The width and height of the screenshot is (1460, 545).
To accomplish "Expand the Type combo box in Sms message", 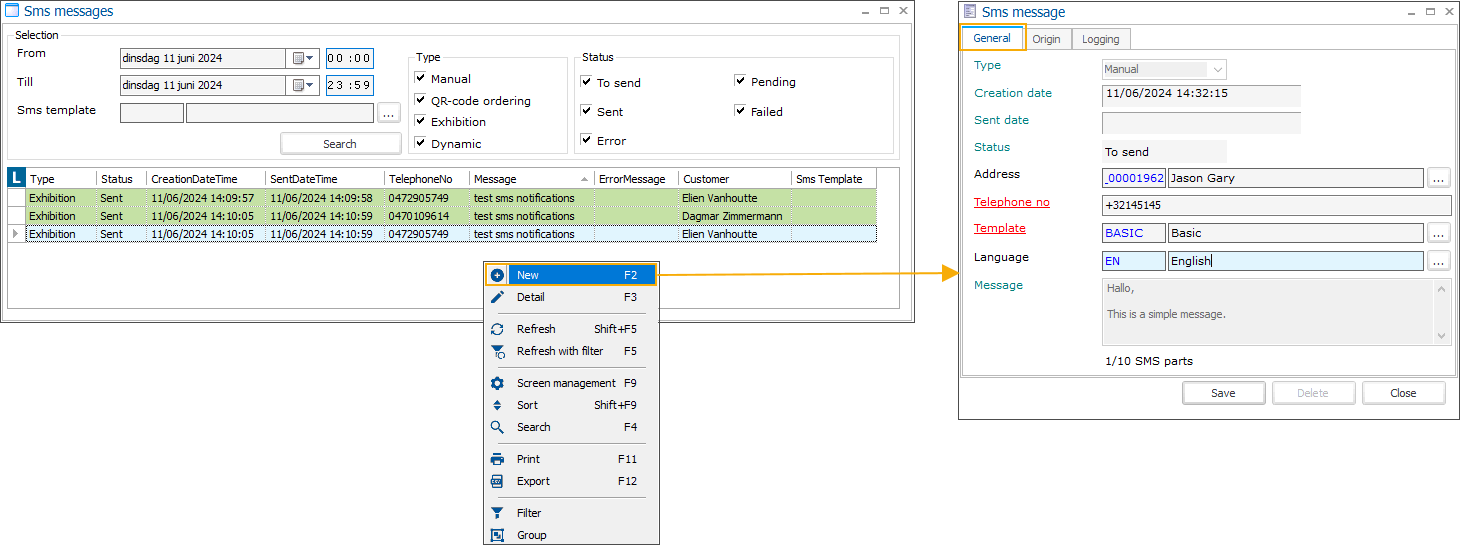I will [x=1217, y=70].
